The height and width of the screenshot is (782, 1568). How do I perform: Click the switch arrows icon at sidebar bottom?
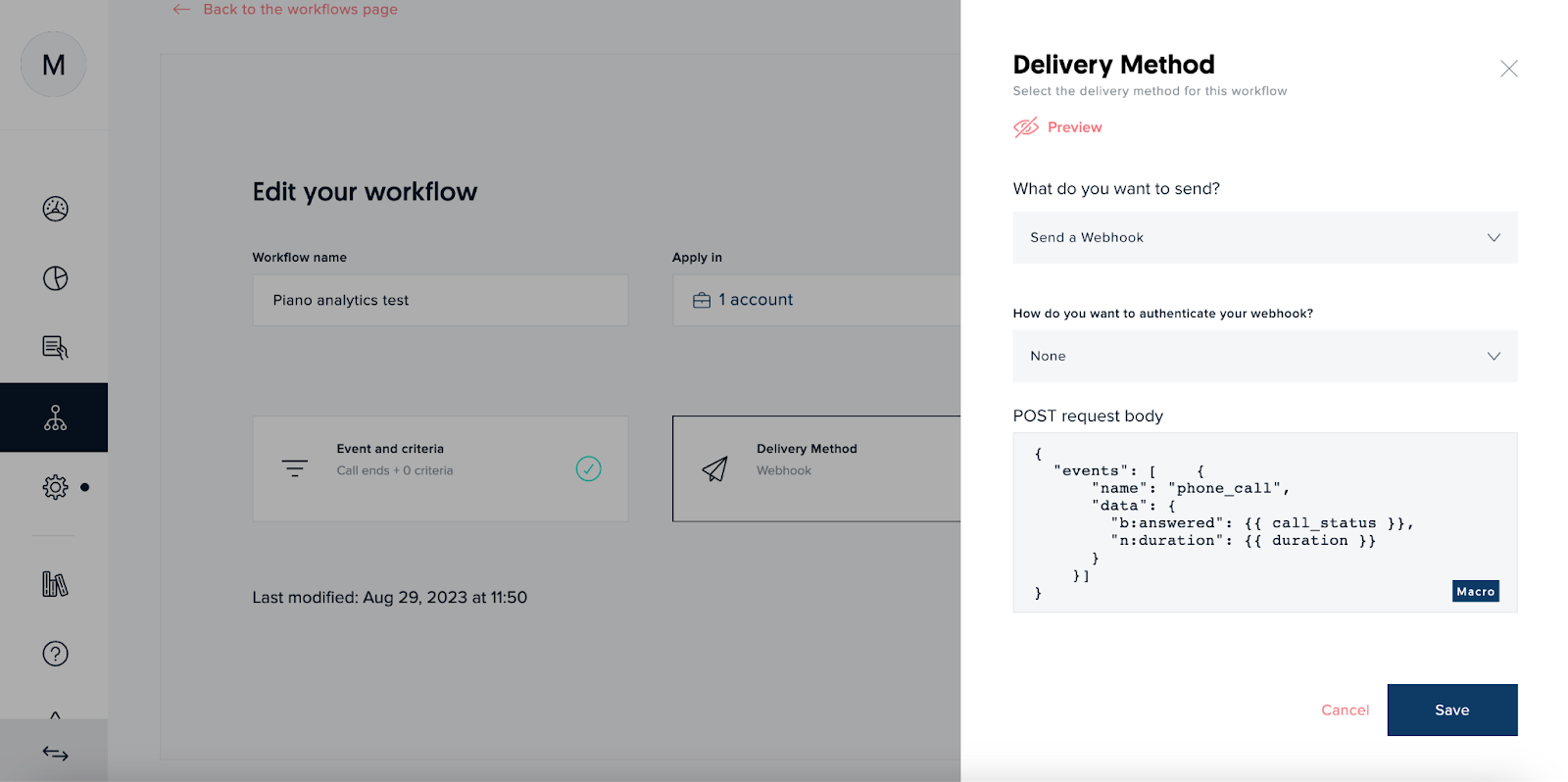[55, 753]
